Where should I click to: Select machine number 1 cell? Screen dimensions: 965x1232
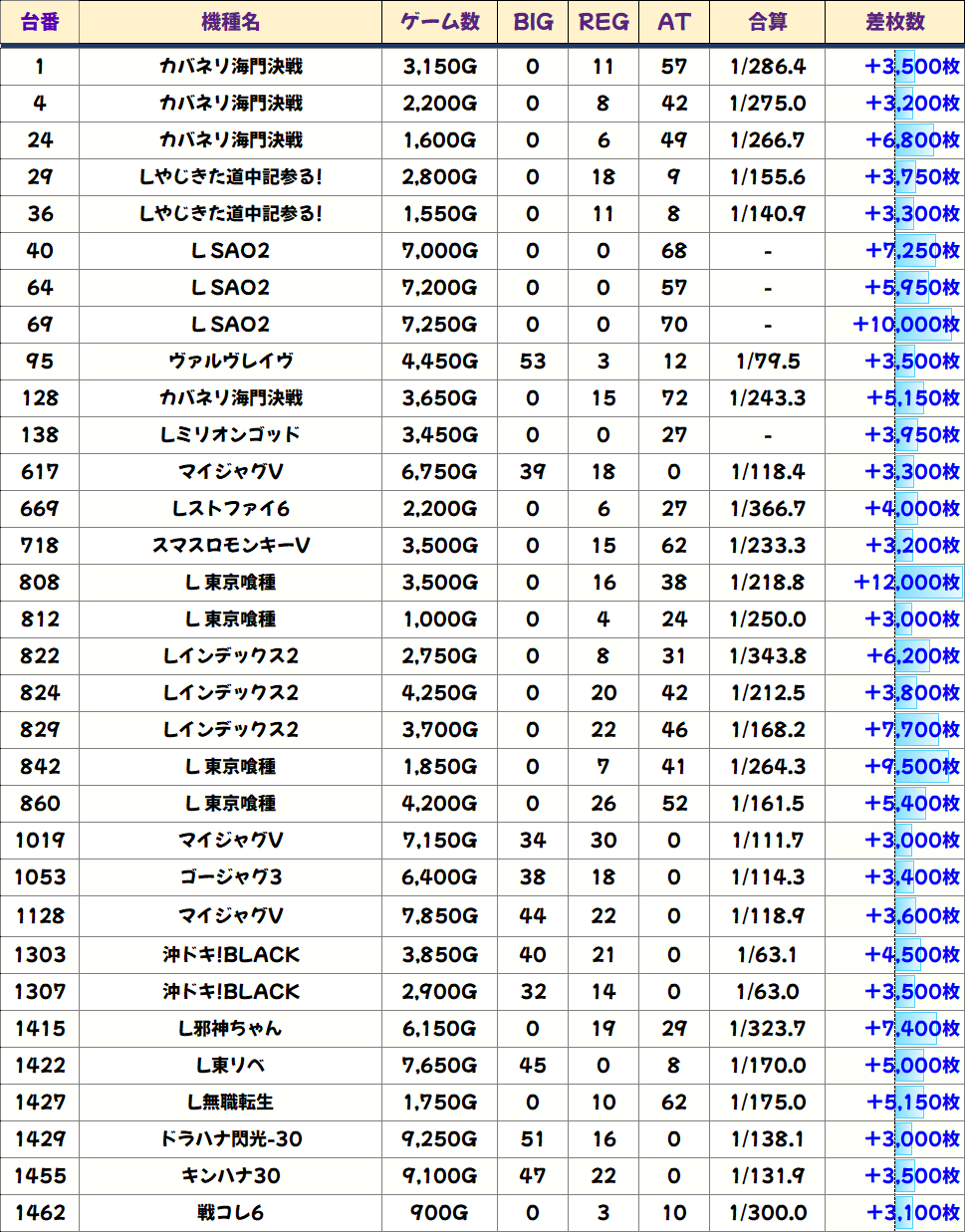pos(40,67)
